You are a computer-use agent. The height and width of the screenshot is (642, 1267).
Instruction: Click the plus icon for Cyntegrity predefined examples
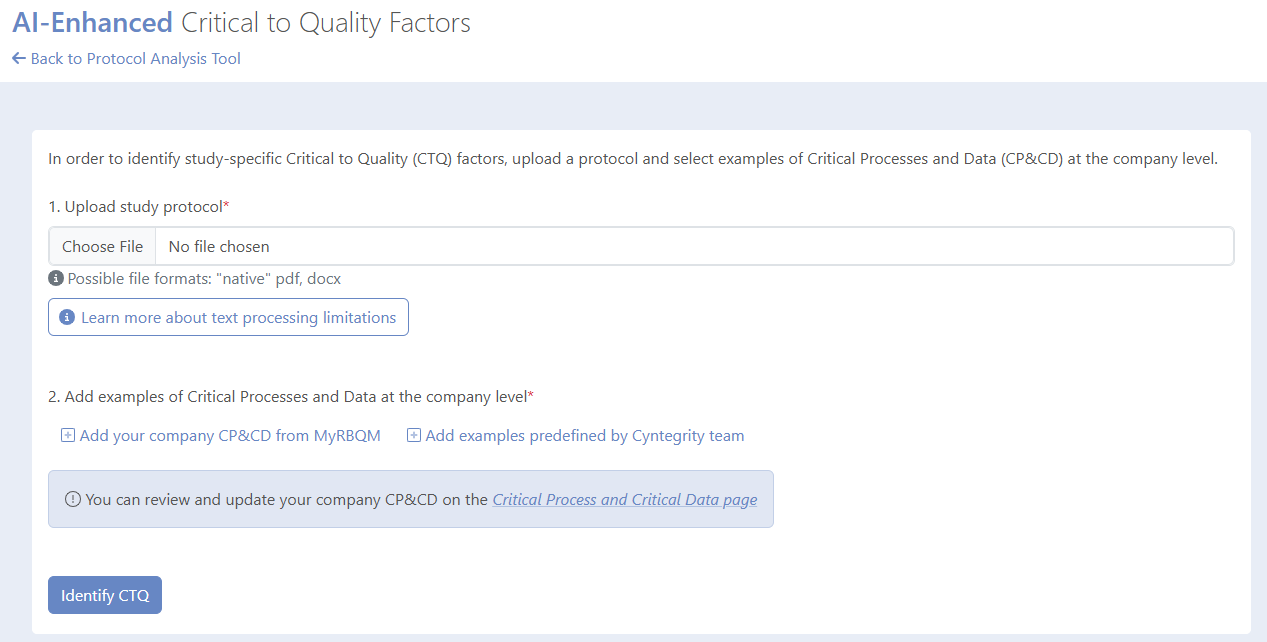(414, 436)
